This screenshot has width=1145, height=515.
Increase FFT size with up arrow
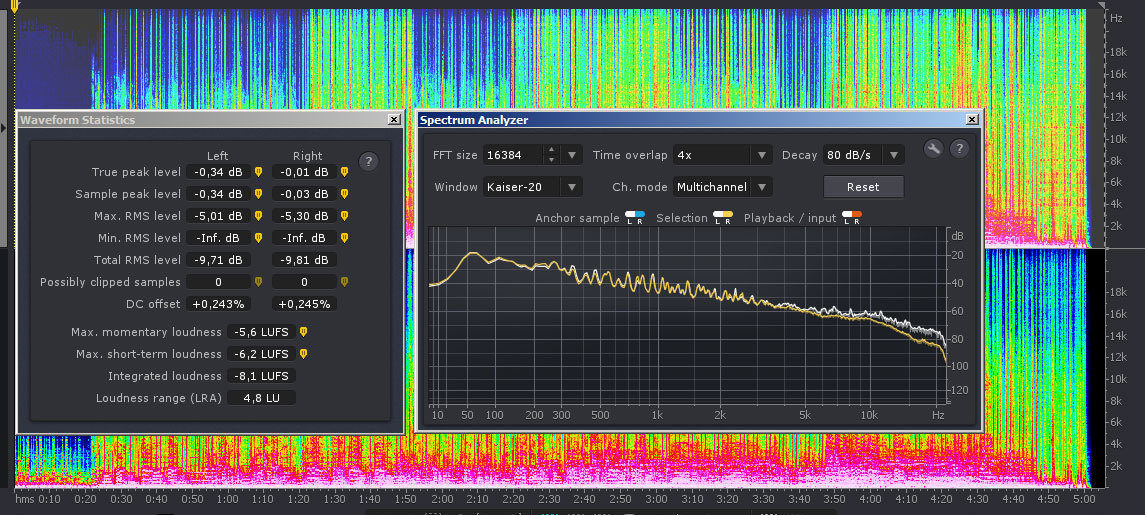[551, 150]
